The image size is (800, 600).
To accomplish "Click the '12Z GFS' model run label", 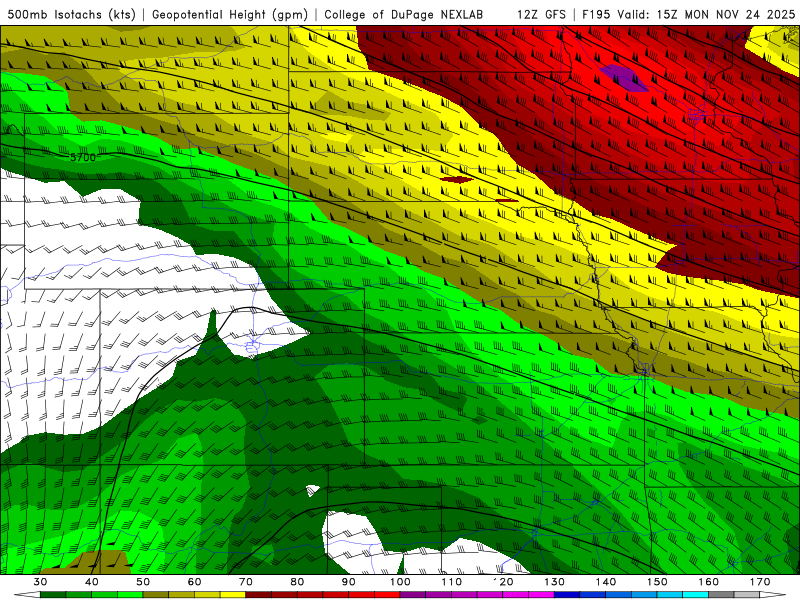I will (541, 15).
